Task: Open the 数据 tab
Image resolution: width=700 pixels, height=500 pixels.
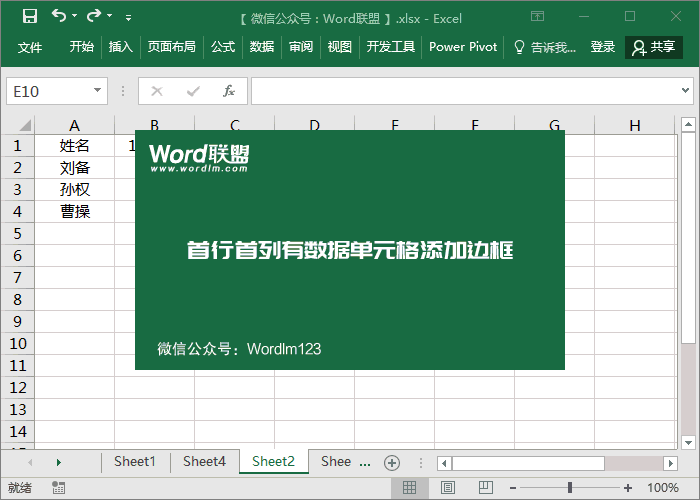Action: point(262,46)
